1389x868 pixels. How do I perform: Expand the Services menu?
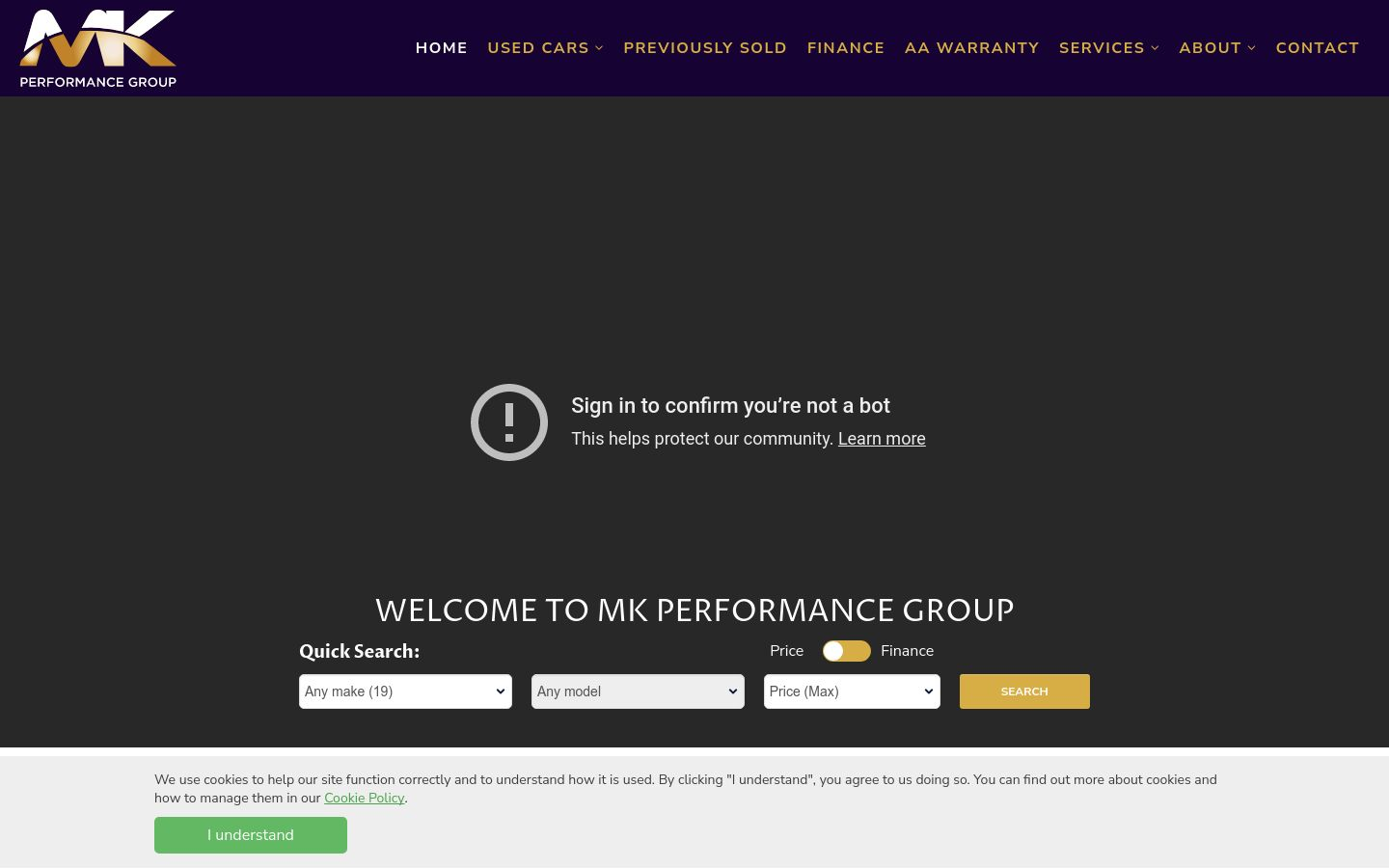(x=1109, y=48)
